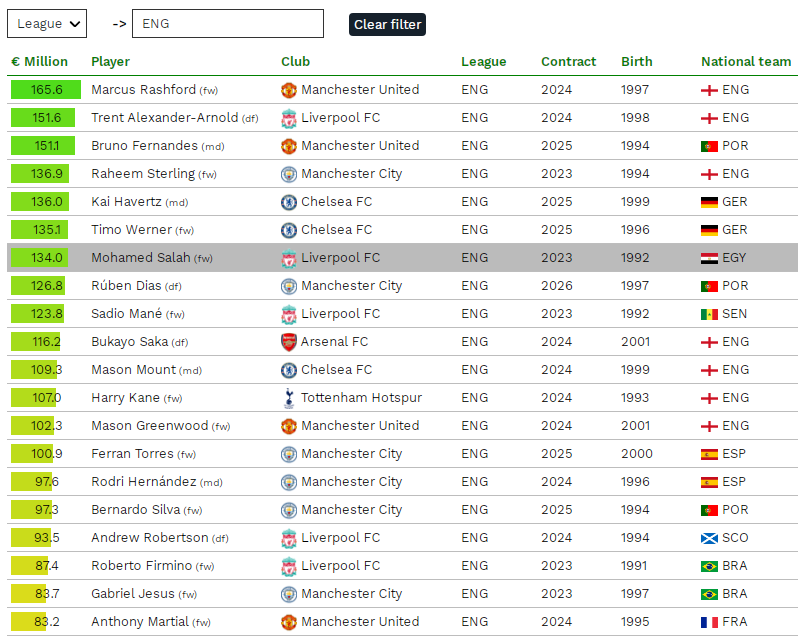Click Manchester United crest beside Marcus Rashford
The width and height of the screenshot is (798, 636).
[289, 90]
